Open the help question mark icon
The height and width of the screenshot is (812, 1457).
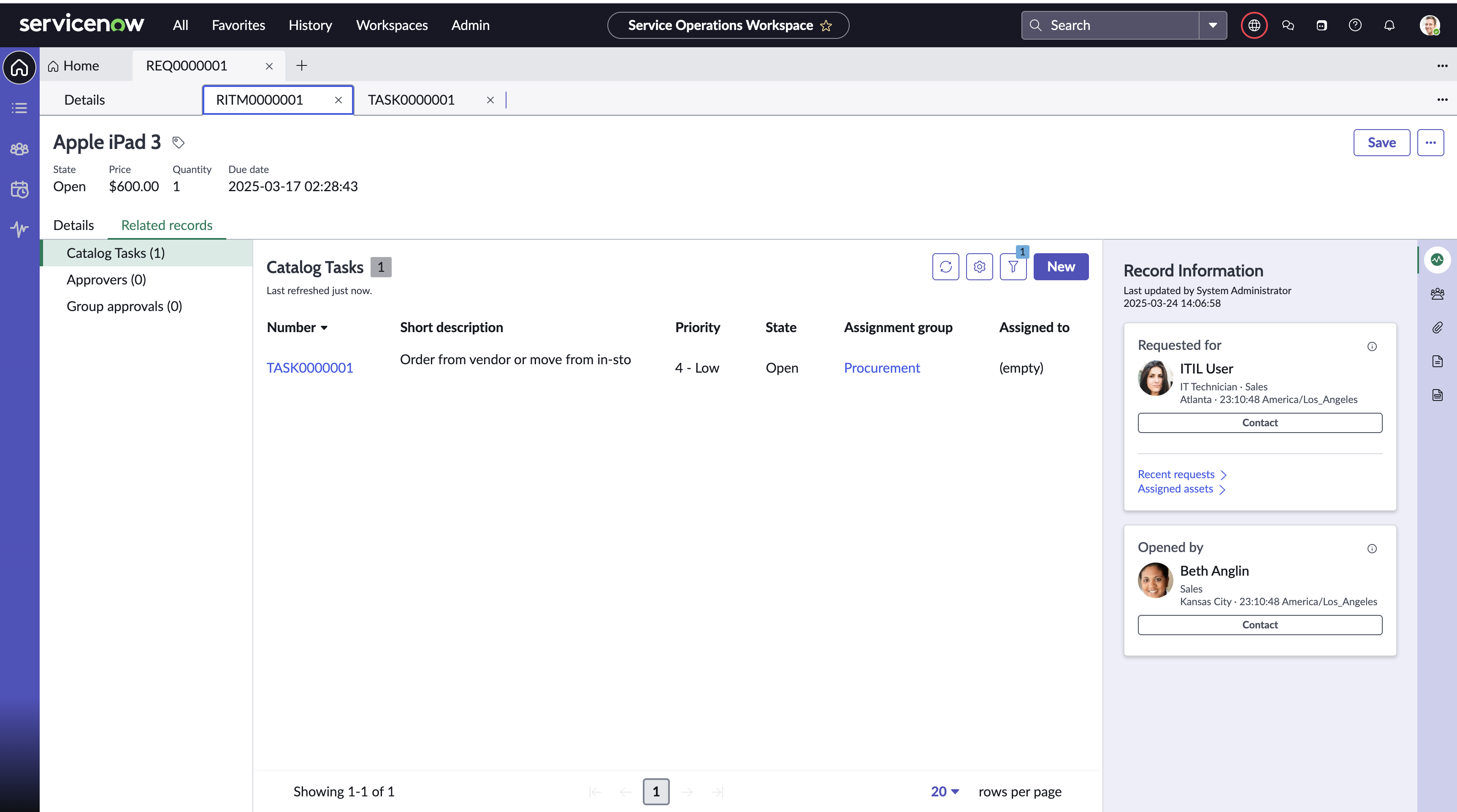tap(1355, 25)
